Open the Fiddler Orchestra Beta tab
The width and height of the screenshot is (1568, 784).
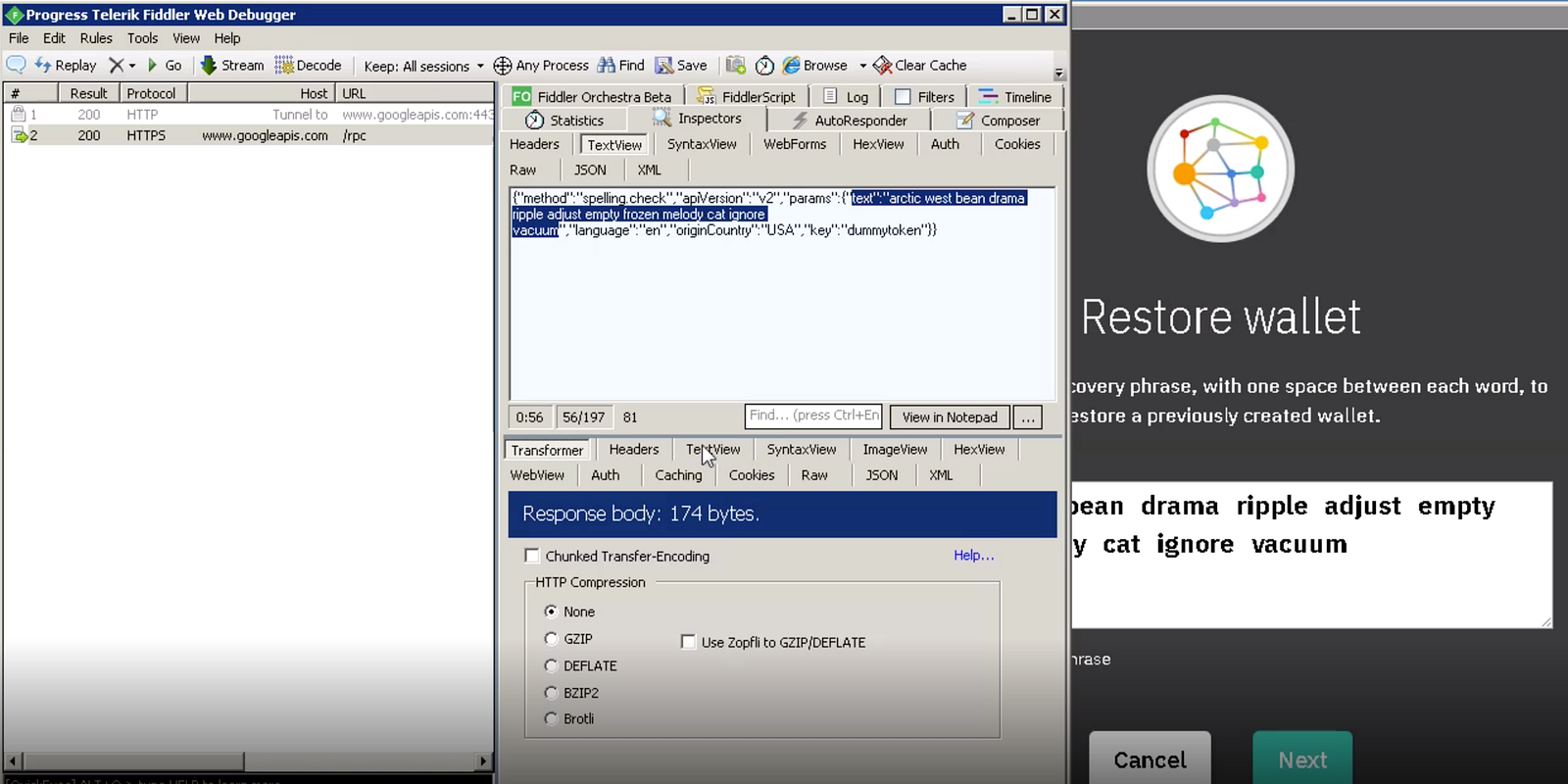pos(592,96)
